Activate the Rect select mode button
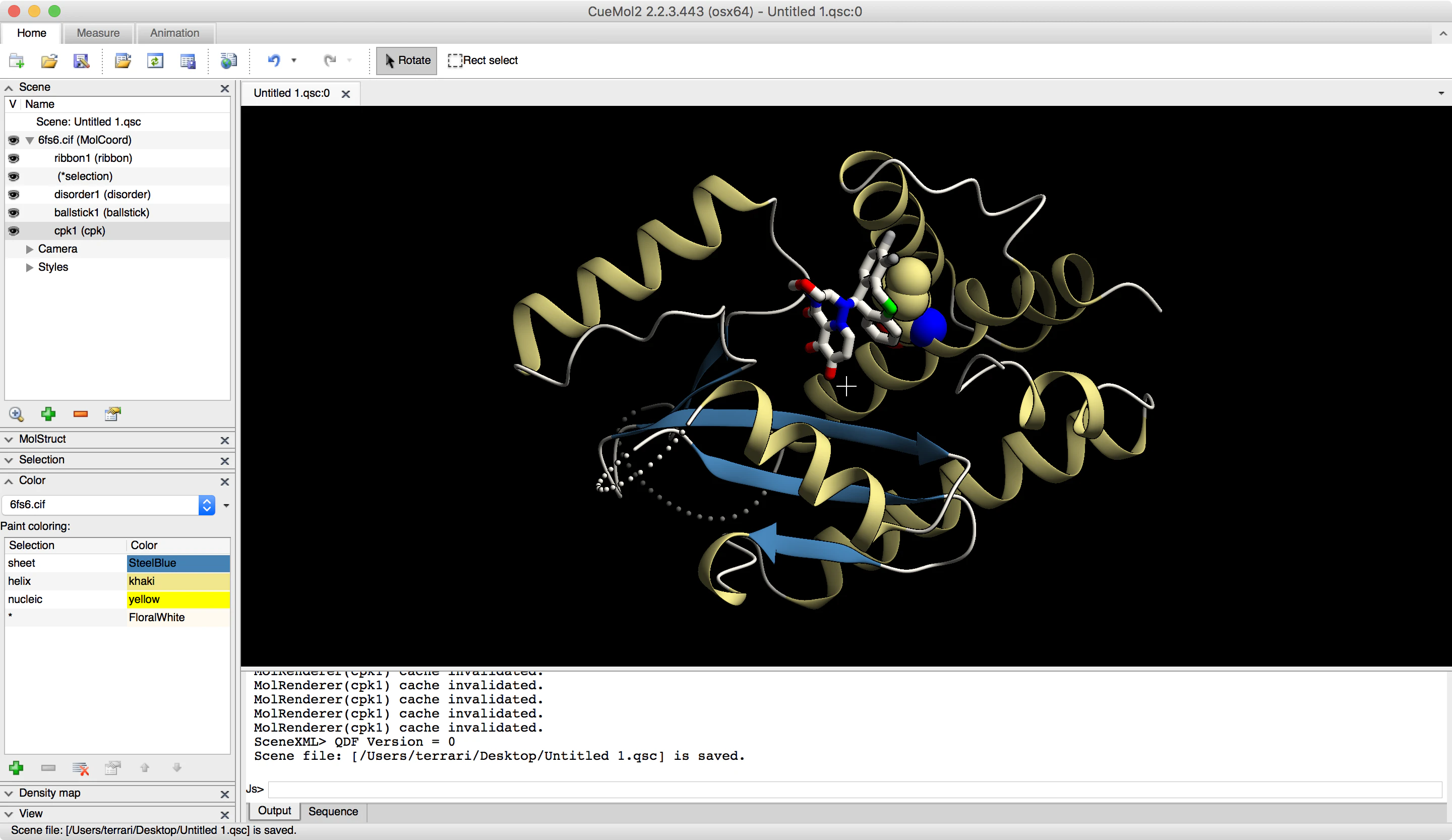 coord(483,61)
